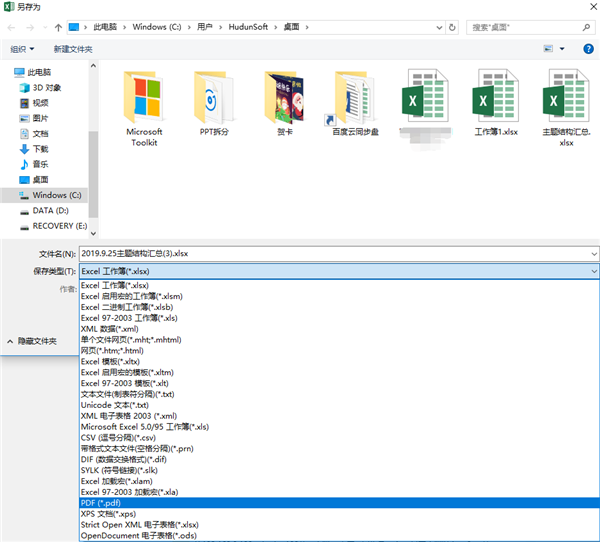This screenshot has width=600, height=542.
Task: Choose SYLK (符号链接)(*.slk) option
Action: click(339, 470)
